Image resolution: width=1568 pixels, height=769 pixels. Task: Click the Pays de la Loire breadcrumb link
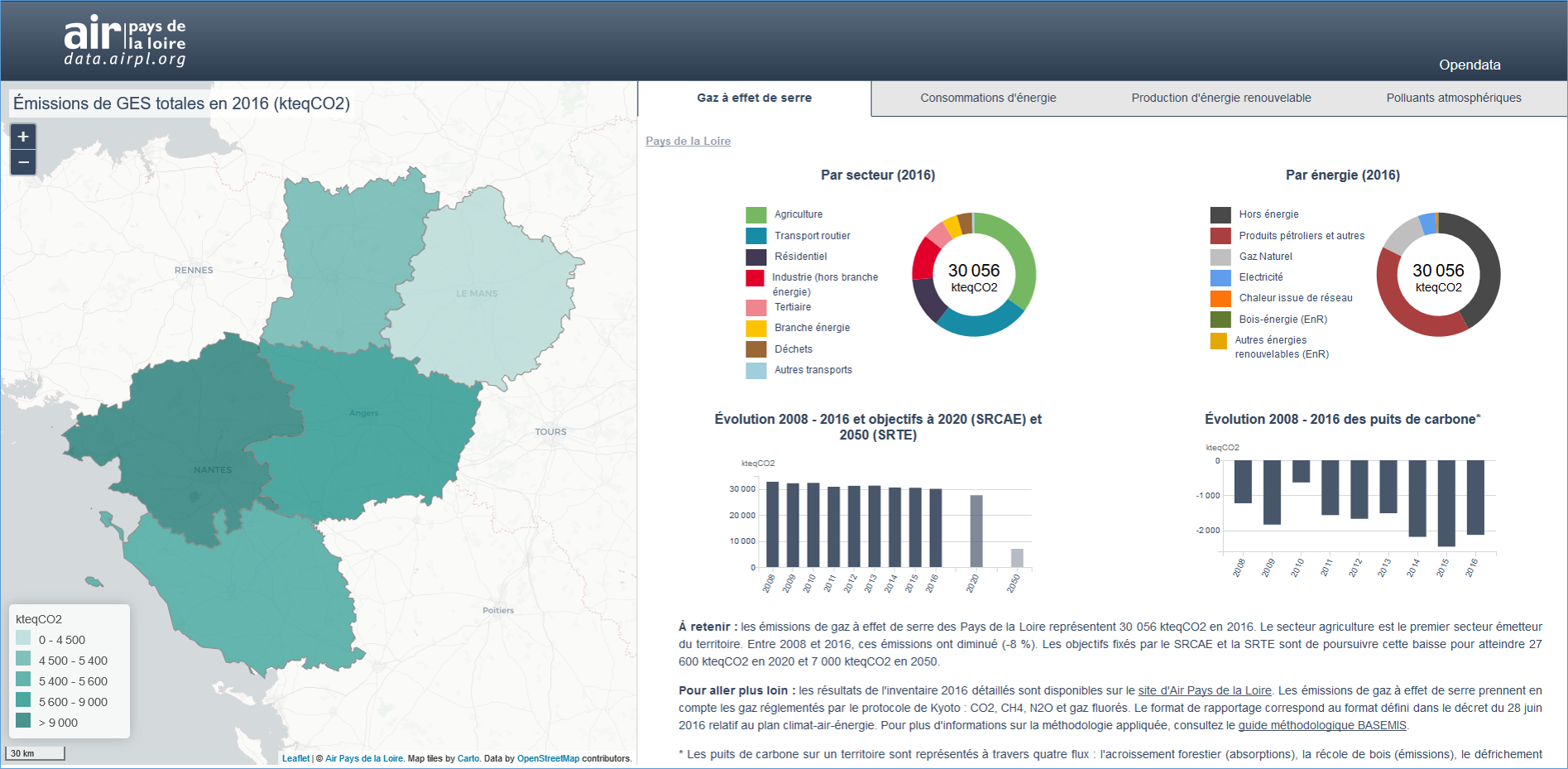point(688,141)
